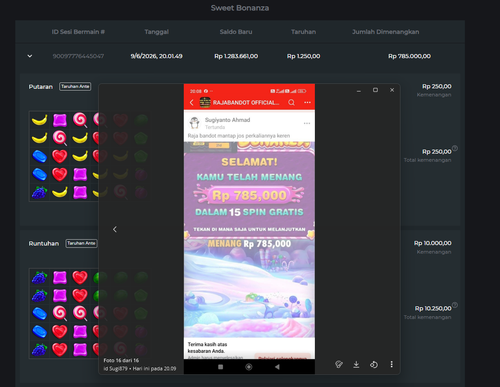
Task: Click the Runtuhan section label
Action: click(x=44, y=243)
